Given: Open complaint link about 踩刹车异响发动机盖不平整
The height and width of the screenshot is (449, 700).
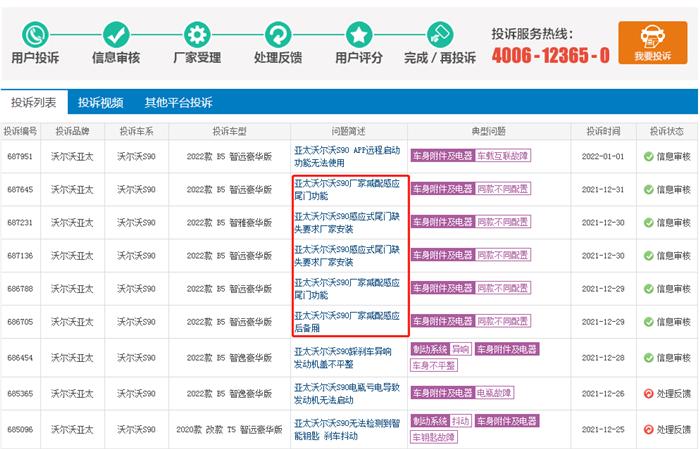Looking at the screenshot, I should [x=342, y=358].
